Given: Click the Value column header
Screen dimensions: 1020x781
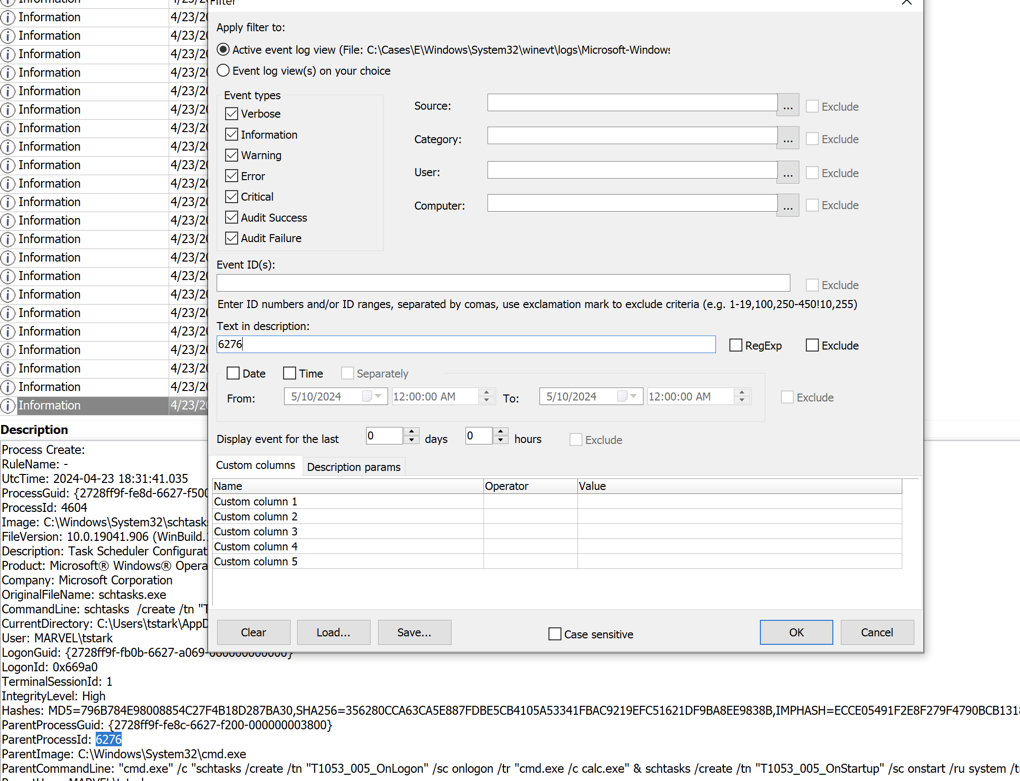Looking at the screenshot, I should click(x=740, y=486).
